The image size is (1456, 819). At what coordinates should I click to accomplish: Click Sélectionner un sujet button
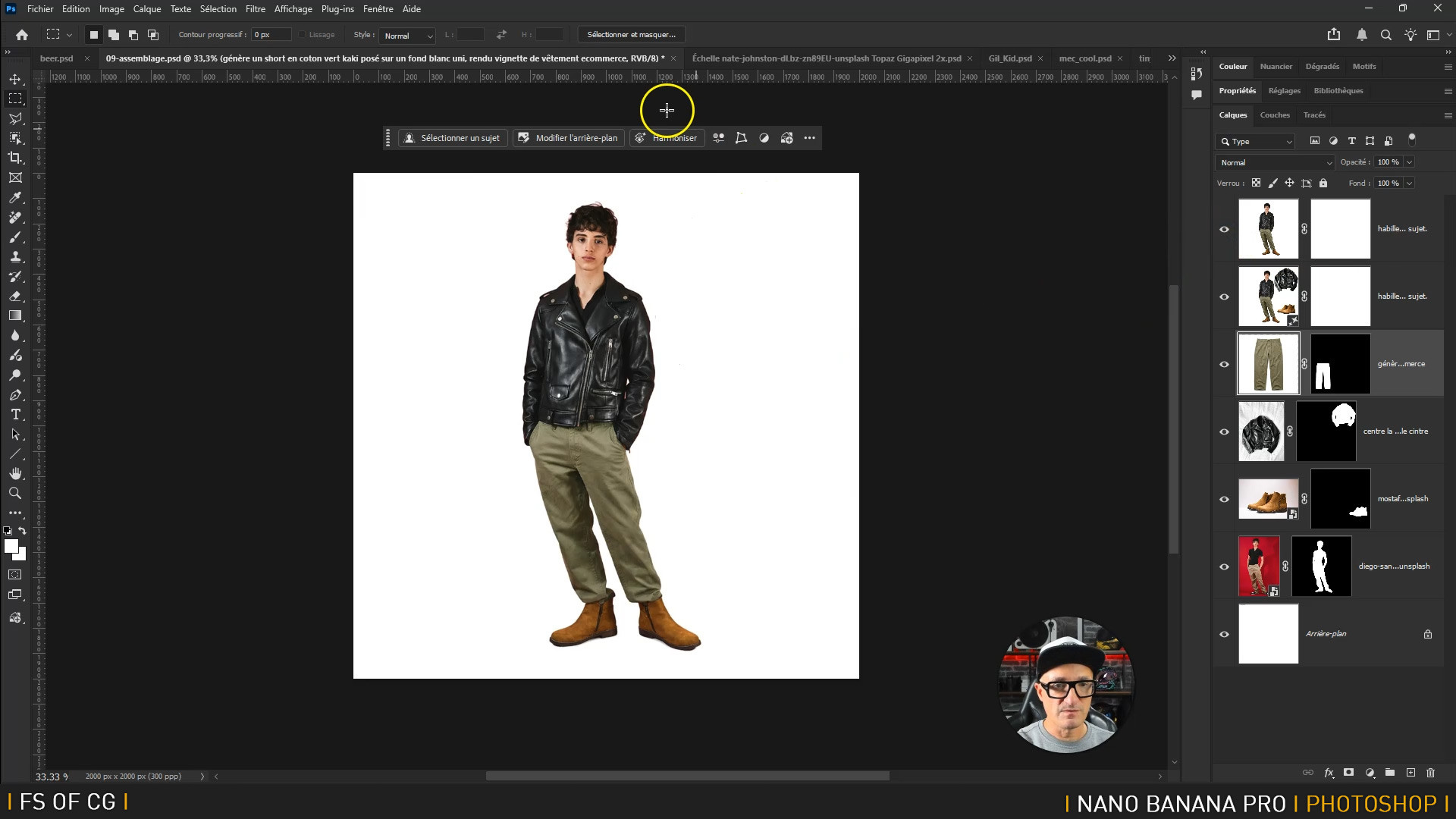[452, 138]
